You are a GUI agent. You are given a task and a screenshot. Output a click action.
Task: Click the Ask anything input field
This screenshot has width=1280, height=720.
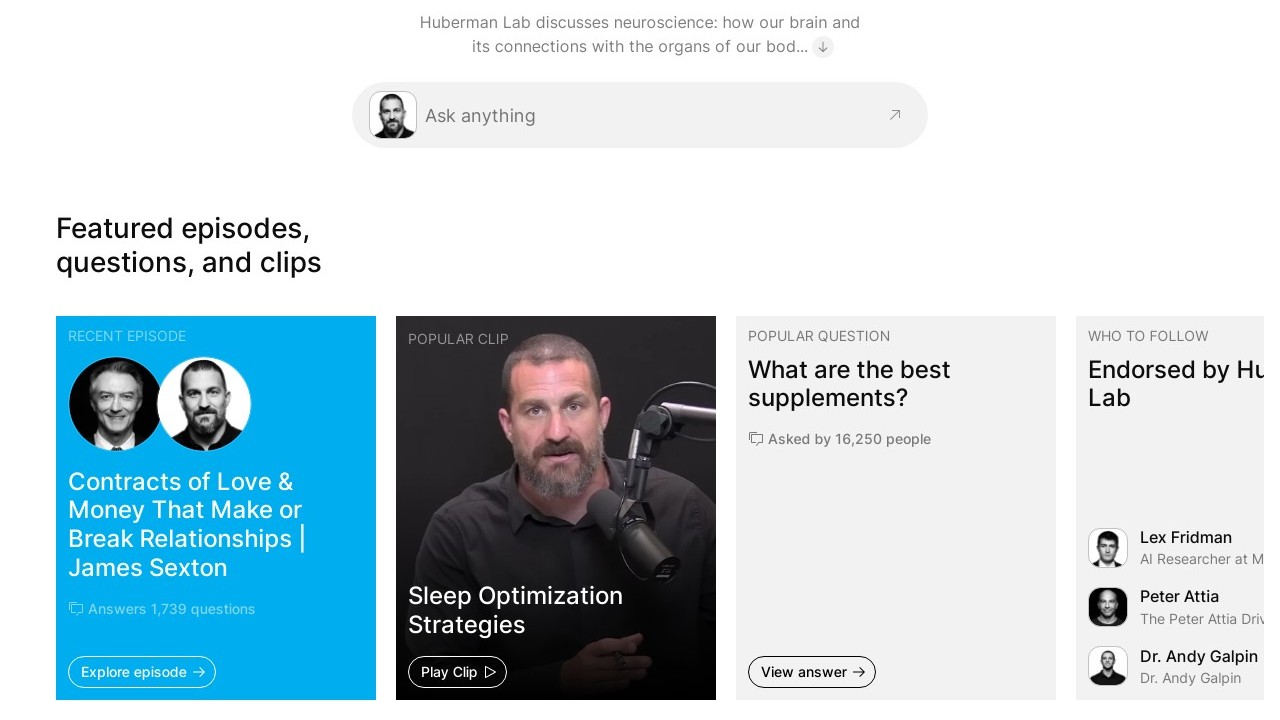(640, 116)
